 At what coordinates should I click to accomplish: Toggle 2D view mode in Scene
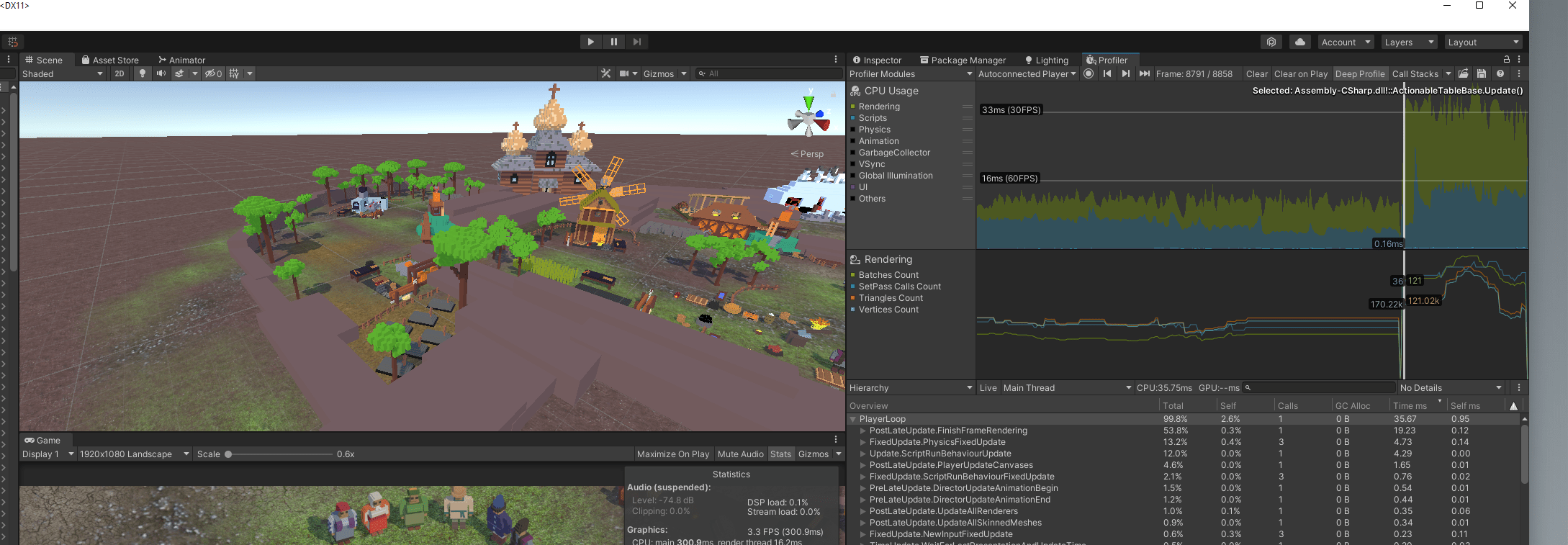[120, 73]
